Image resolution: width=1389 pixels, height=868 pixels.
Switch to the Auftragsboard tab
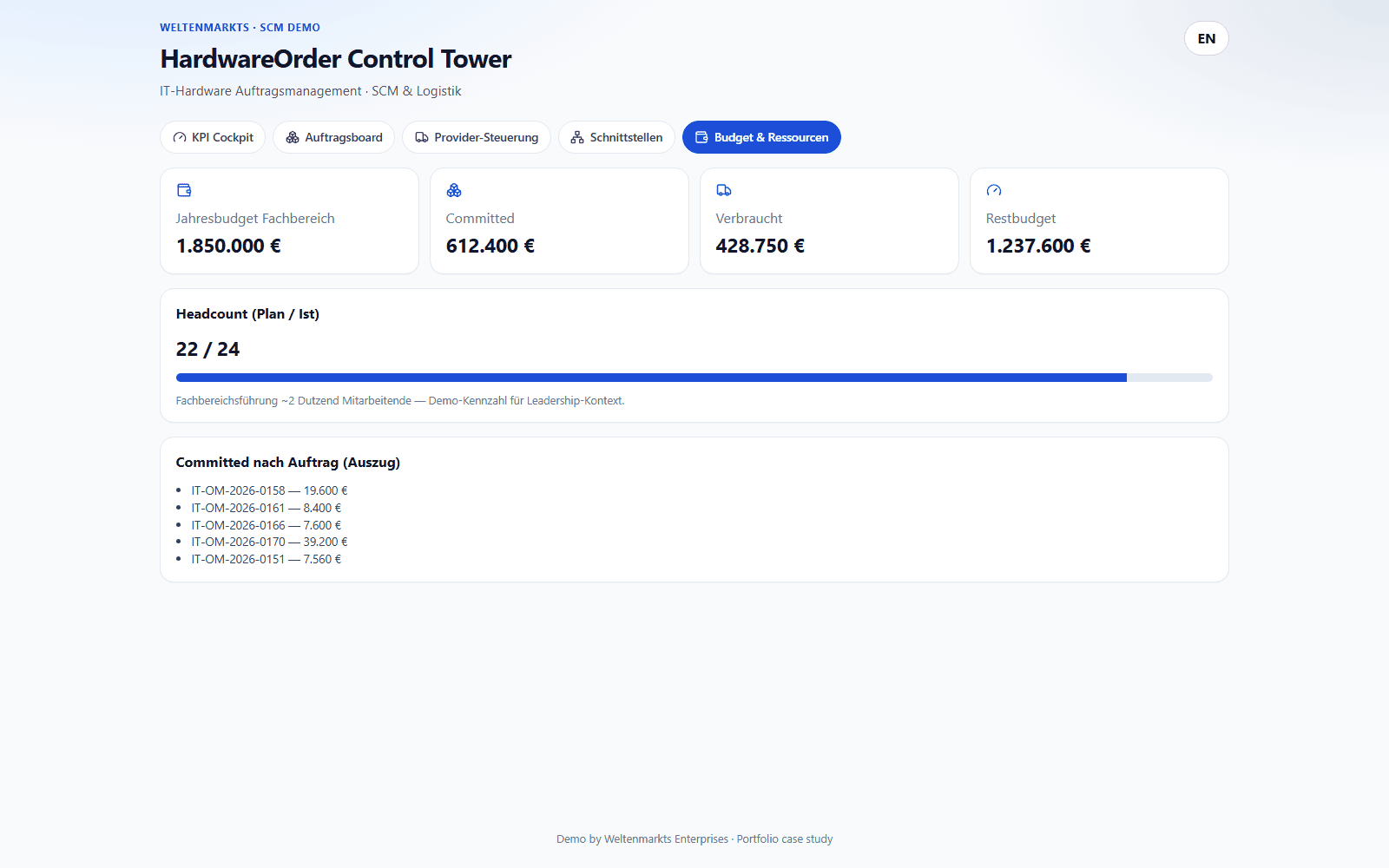[333, 137]
